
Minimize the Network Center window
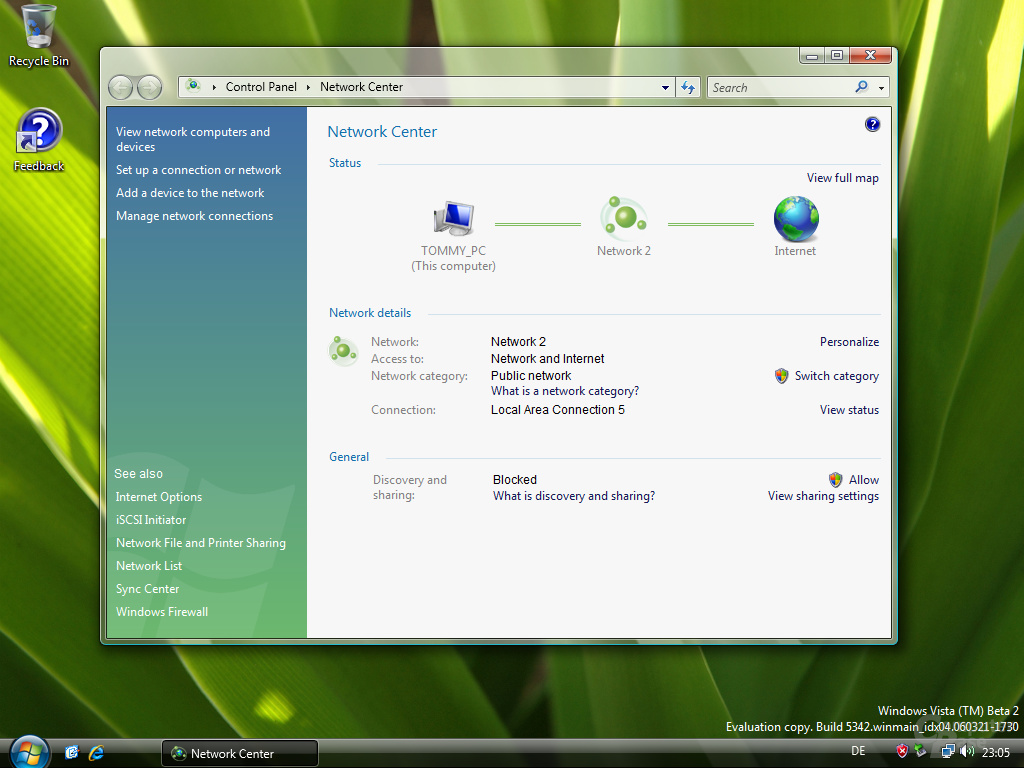tap(812, 56)
